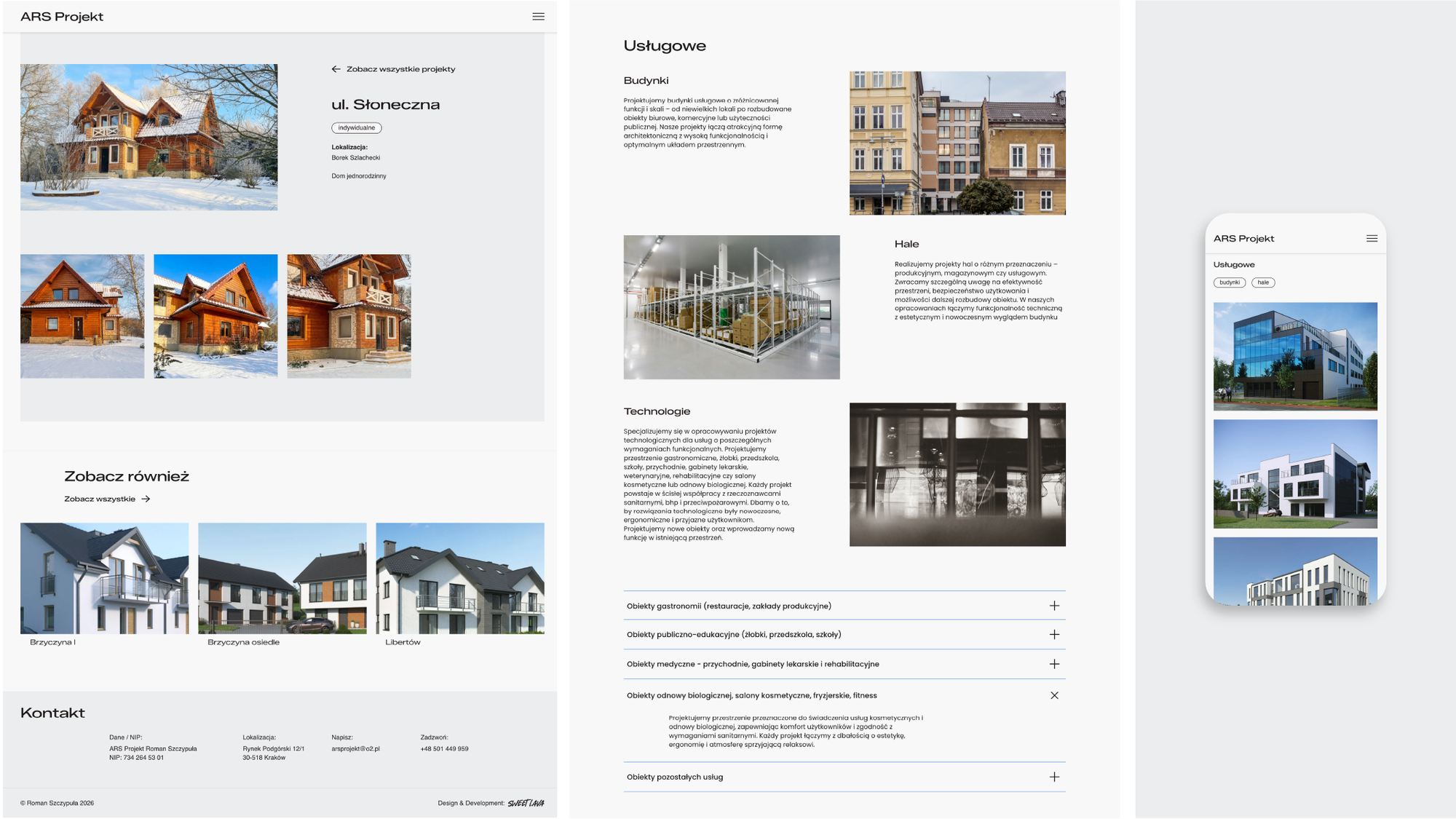The width and height of the screenshot is (1456, 819).
Task: Expand Obiekty gastronomii accordion row
Action: click(x=844, y=606)
